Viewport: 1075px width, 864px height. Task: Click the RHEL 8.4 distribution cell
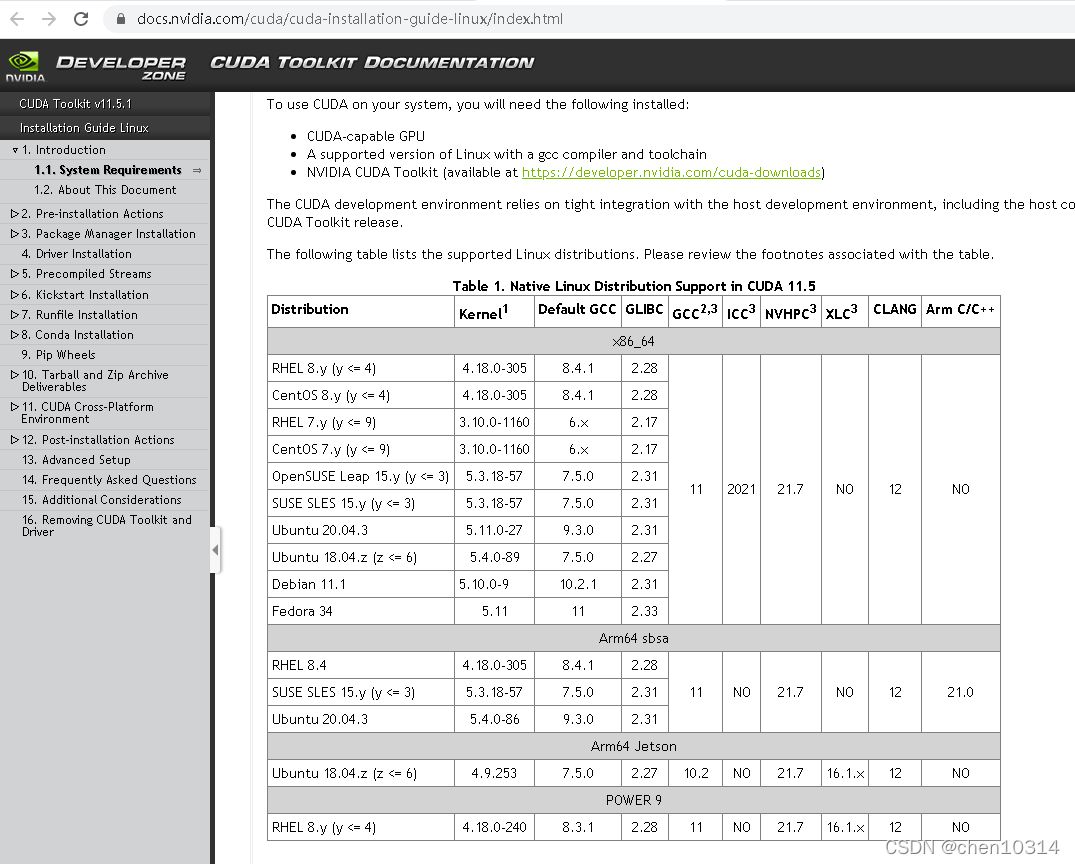pyautogui.click(x=361, y=665)
